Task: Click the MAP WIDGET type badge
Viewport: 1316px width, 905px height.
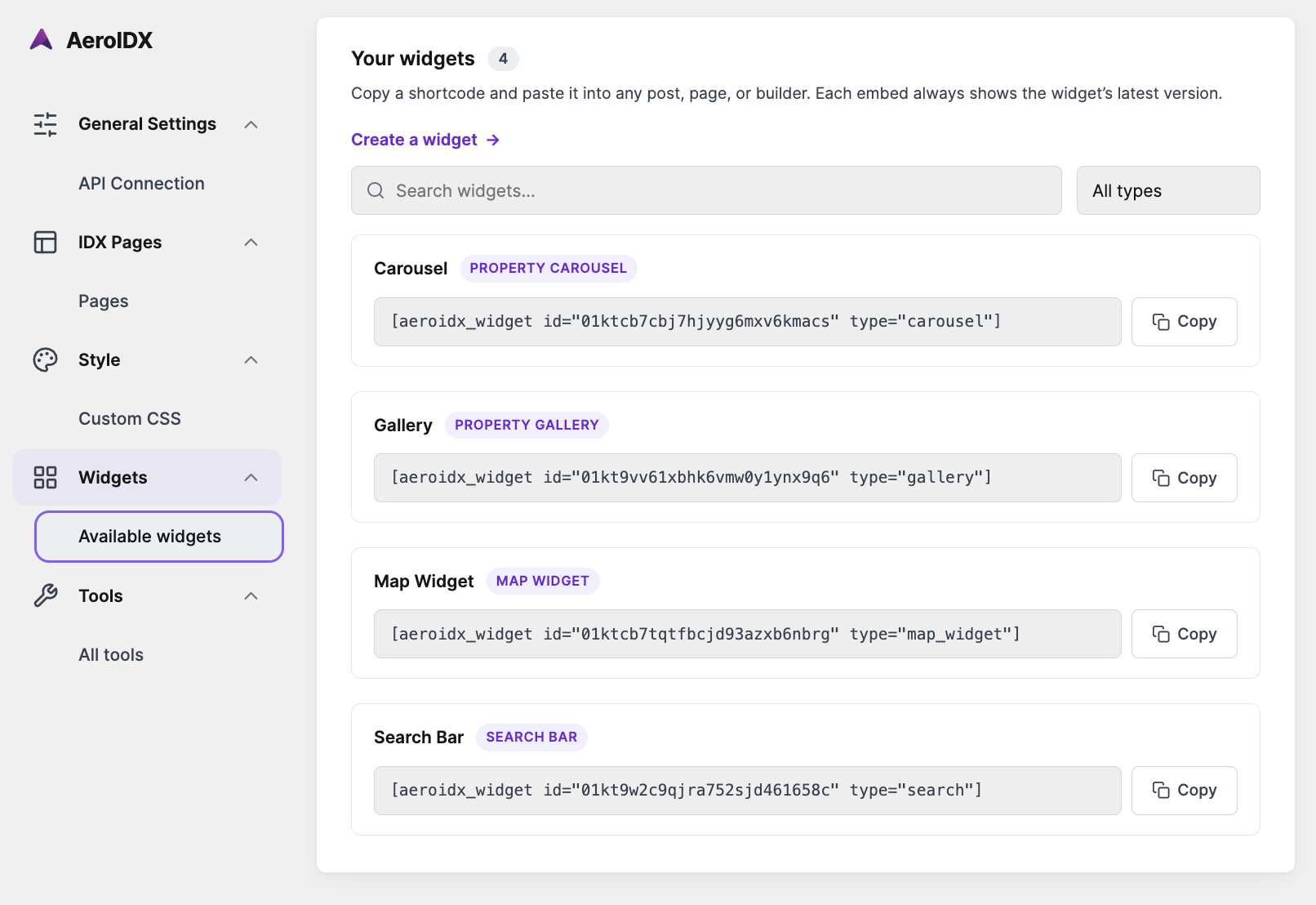Action: tap(543, 581)
